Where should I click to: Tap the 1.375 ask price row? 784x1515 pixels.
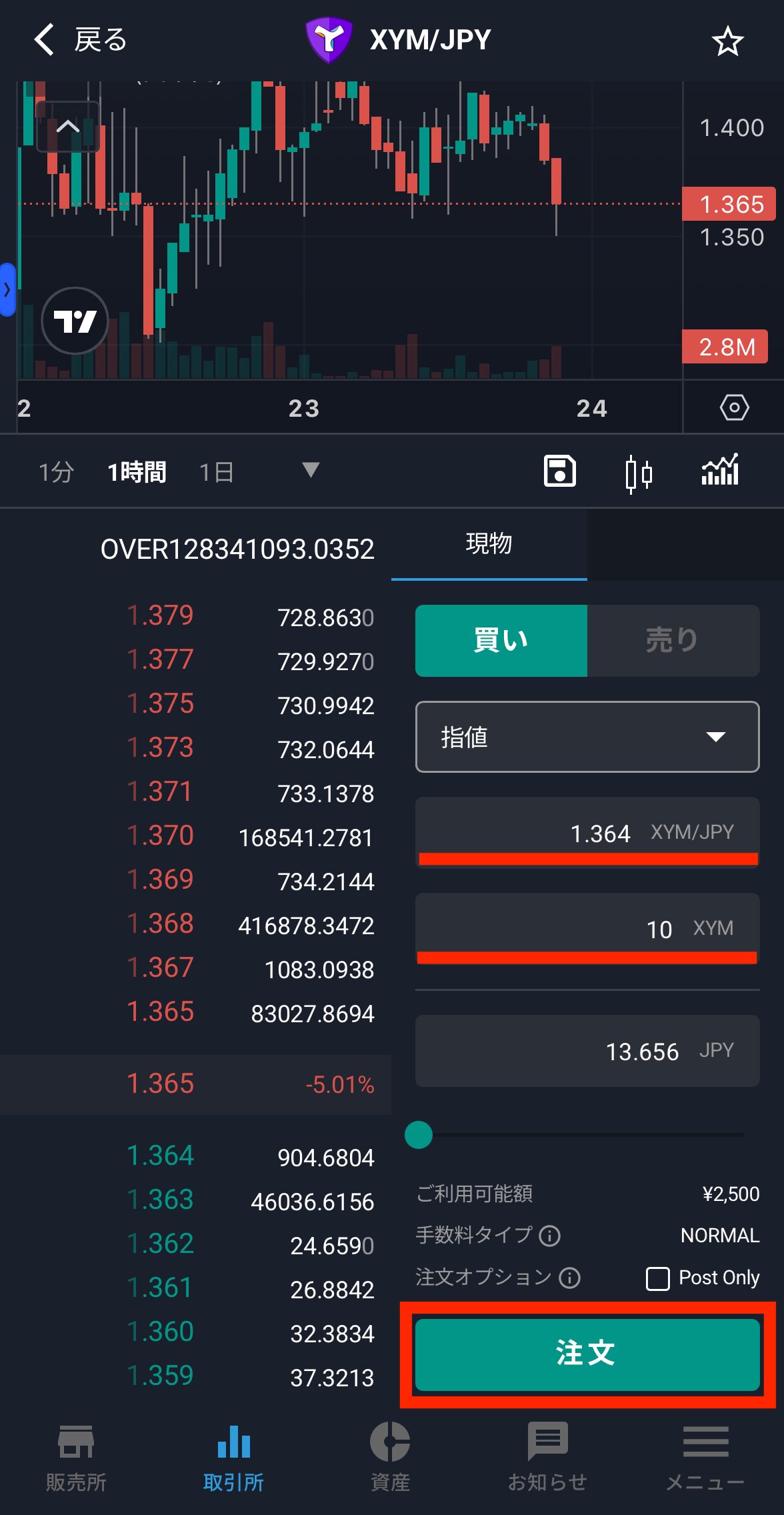(x=196, y=704)
